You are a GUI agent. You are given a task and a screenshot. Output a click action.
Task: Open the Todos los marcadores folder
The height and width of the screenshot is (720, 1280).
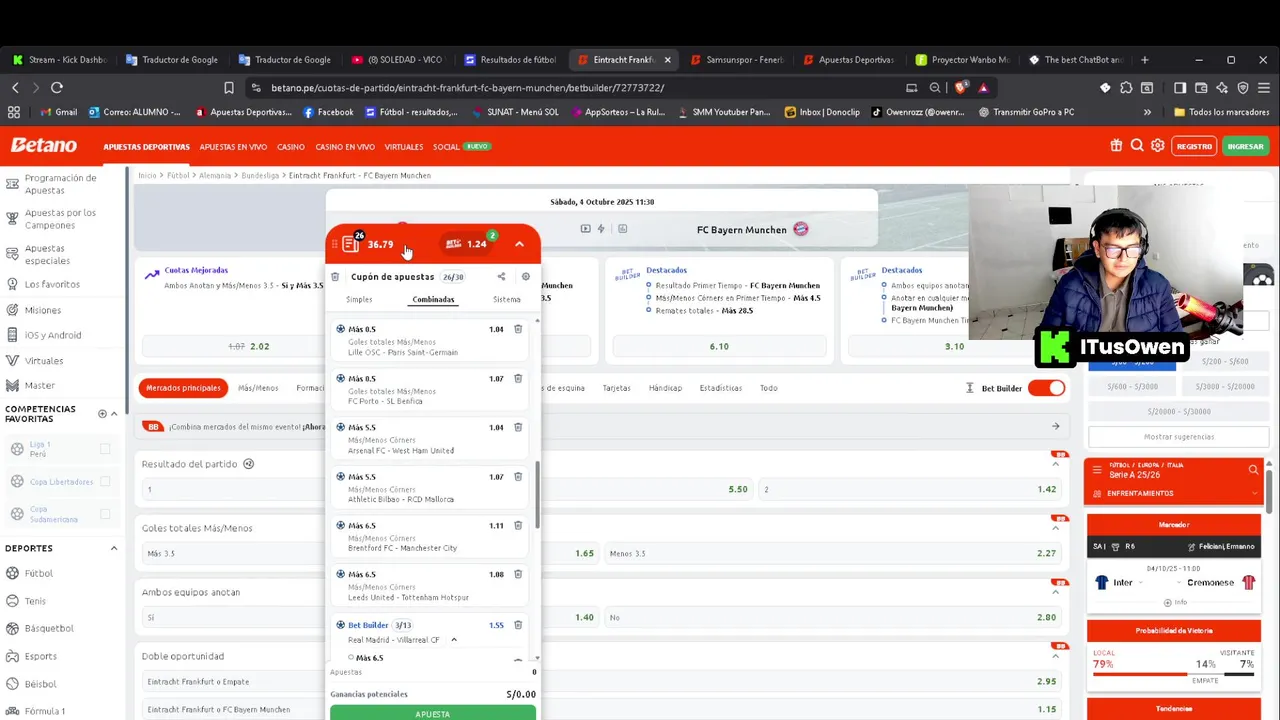pos(1222,112)
